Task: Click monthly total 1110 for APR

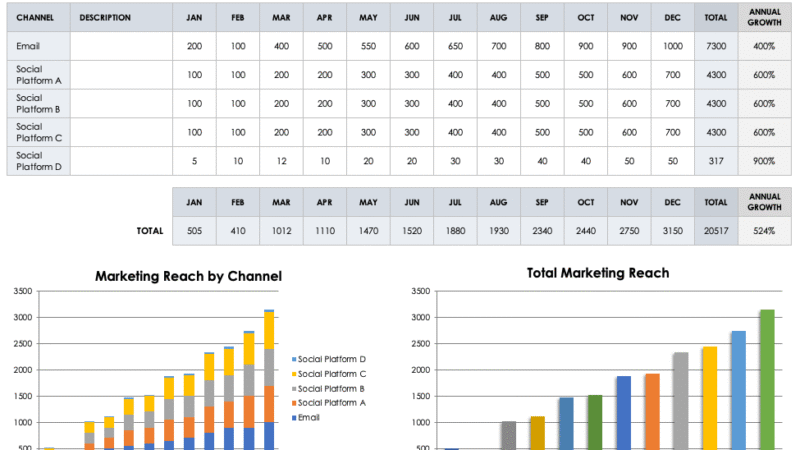Action: 324,231
